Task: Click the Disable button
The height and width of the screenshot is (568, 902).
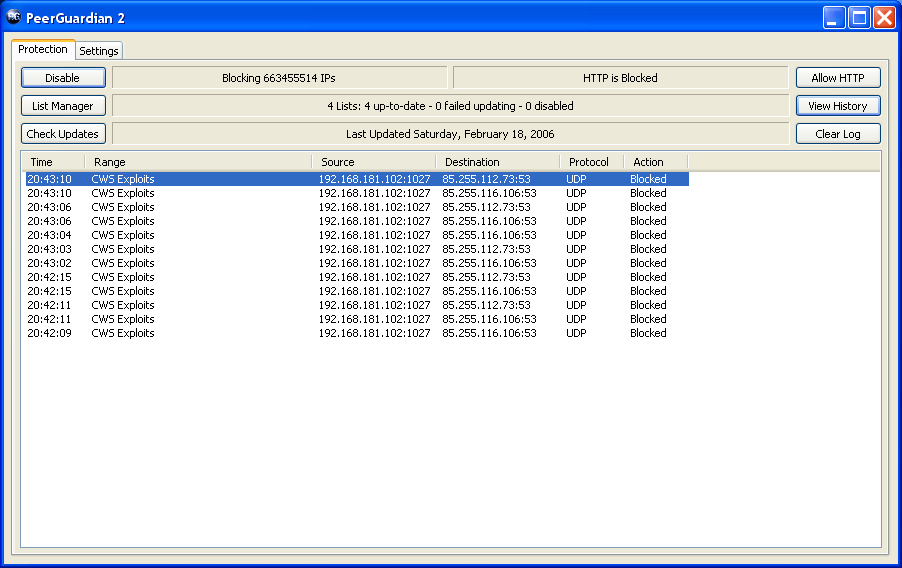Action: (x=63, y=78)
